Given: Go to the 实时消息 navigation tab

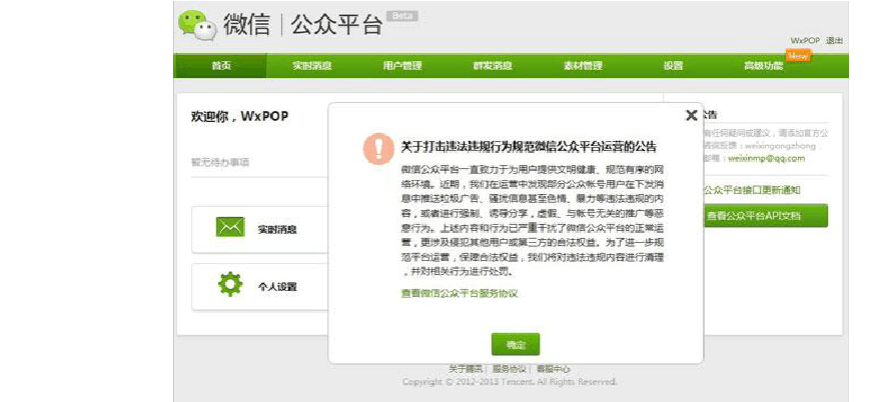Looking at the screenshot, I should click(x=311, y=66).
